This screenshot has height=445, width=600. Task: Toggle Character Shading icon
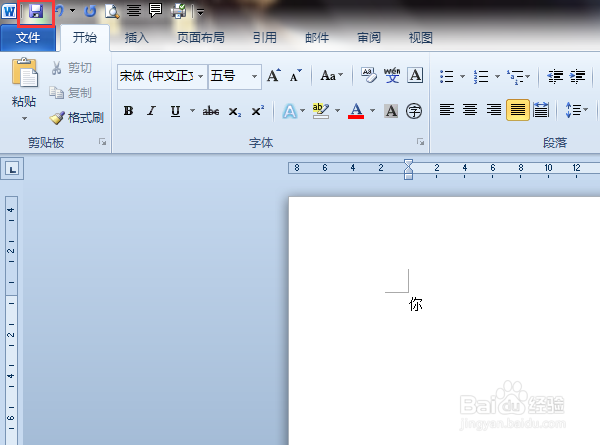pyautogui.click(x=391, y=111)
